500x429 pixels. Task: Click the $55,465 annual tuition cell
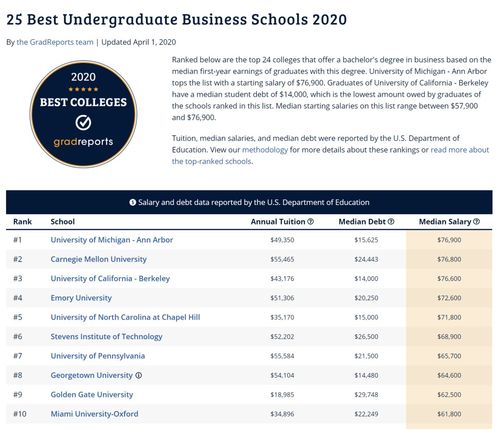282,259
